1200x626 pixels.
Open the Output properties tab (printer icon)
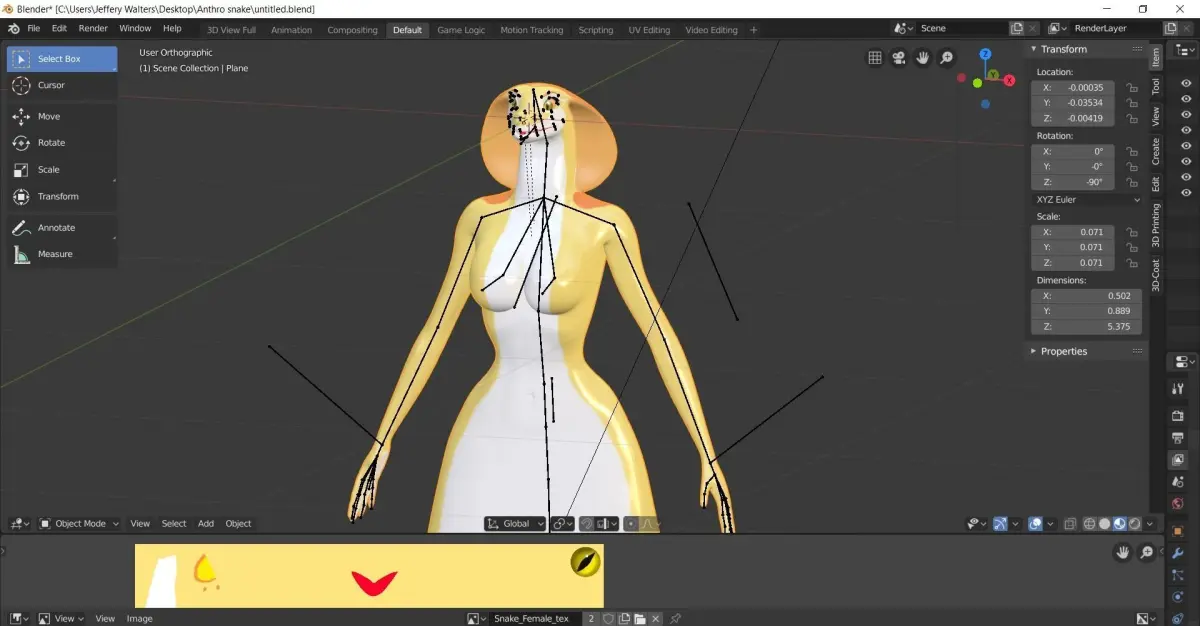[1178, 437]
